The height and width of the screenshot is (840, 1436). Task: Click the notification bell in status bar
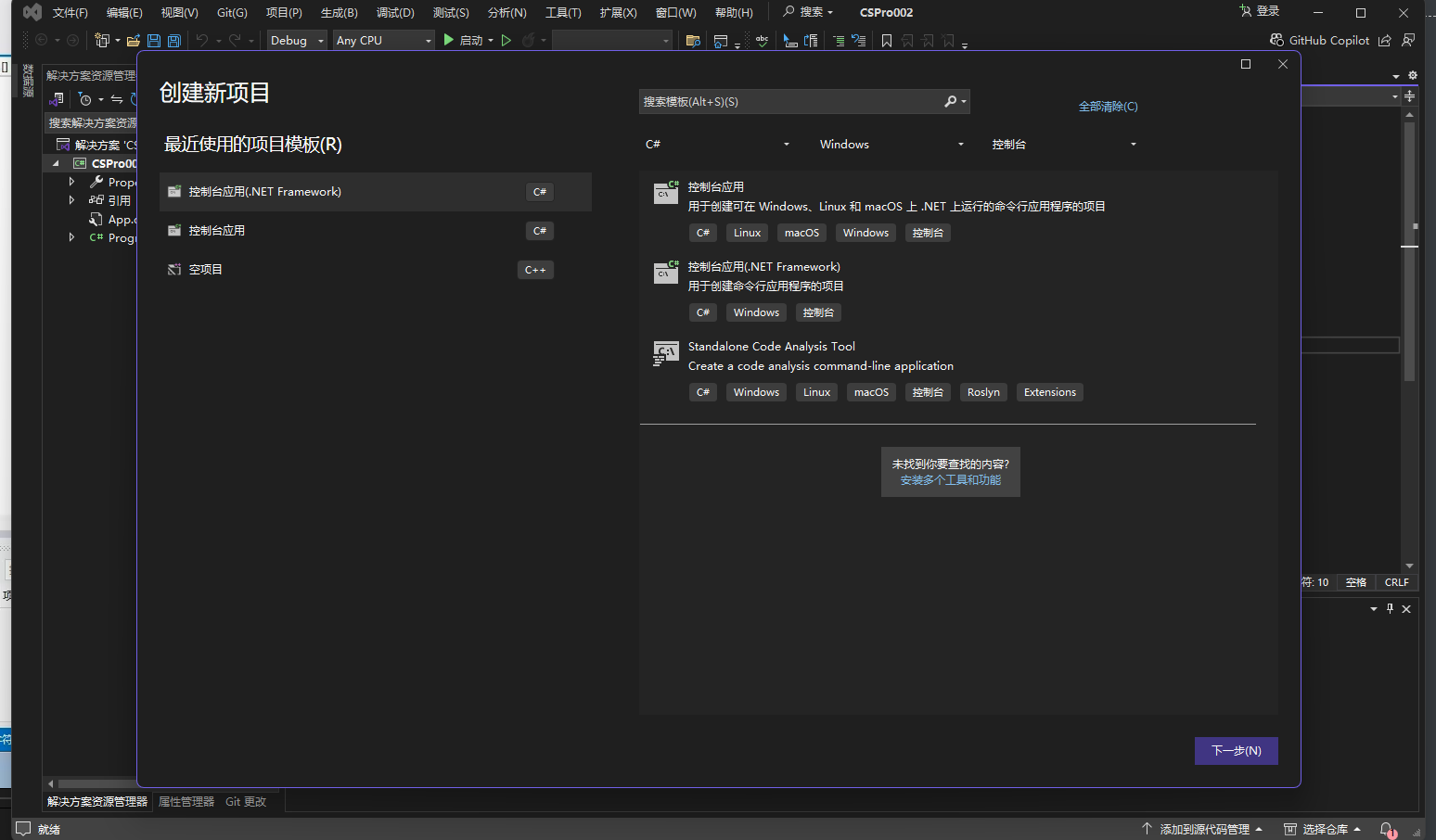(1387, 829)
